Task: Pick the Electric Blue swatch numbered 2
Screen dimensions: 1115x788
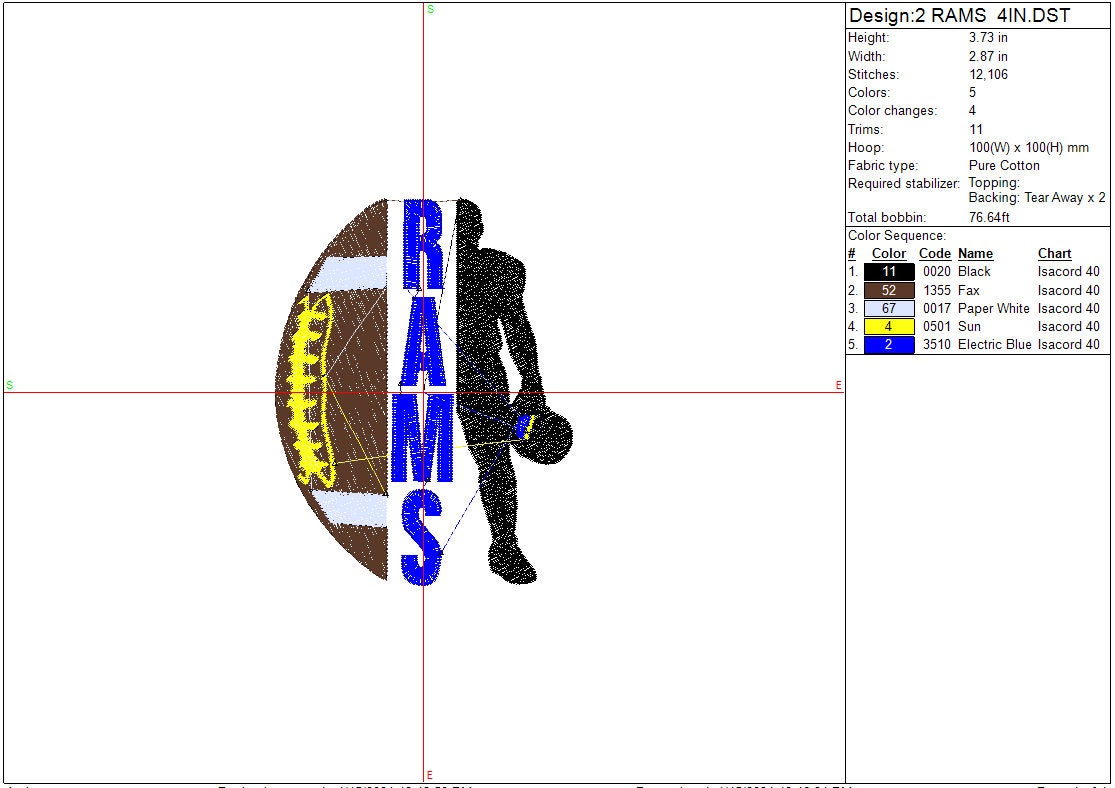Action: (889, 345)
